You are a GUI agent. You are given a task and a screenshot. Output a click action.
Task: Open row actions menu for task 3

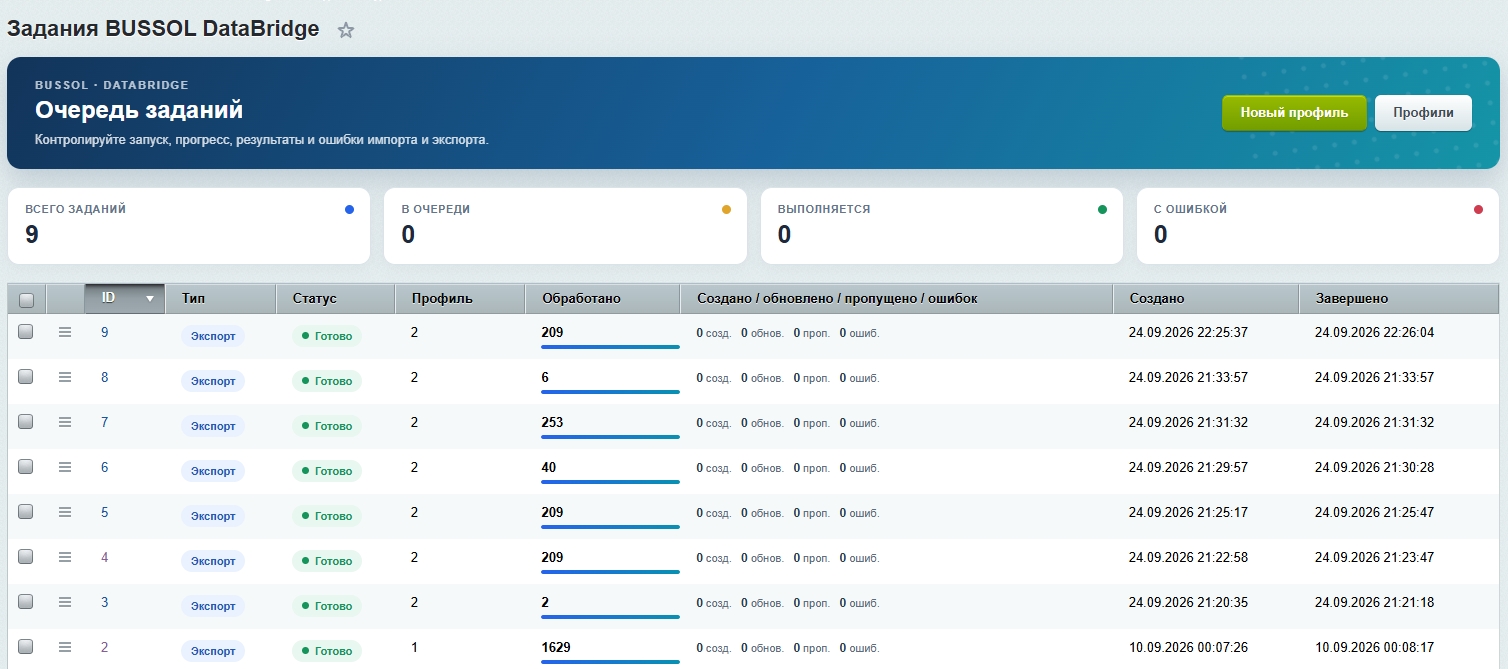65,602
